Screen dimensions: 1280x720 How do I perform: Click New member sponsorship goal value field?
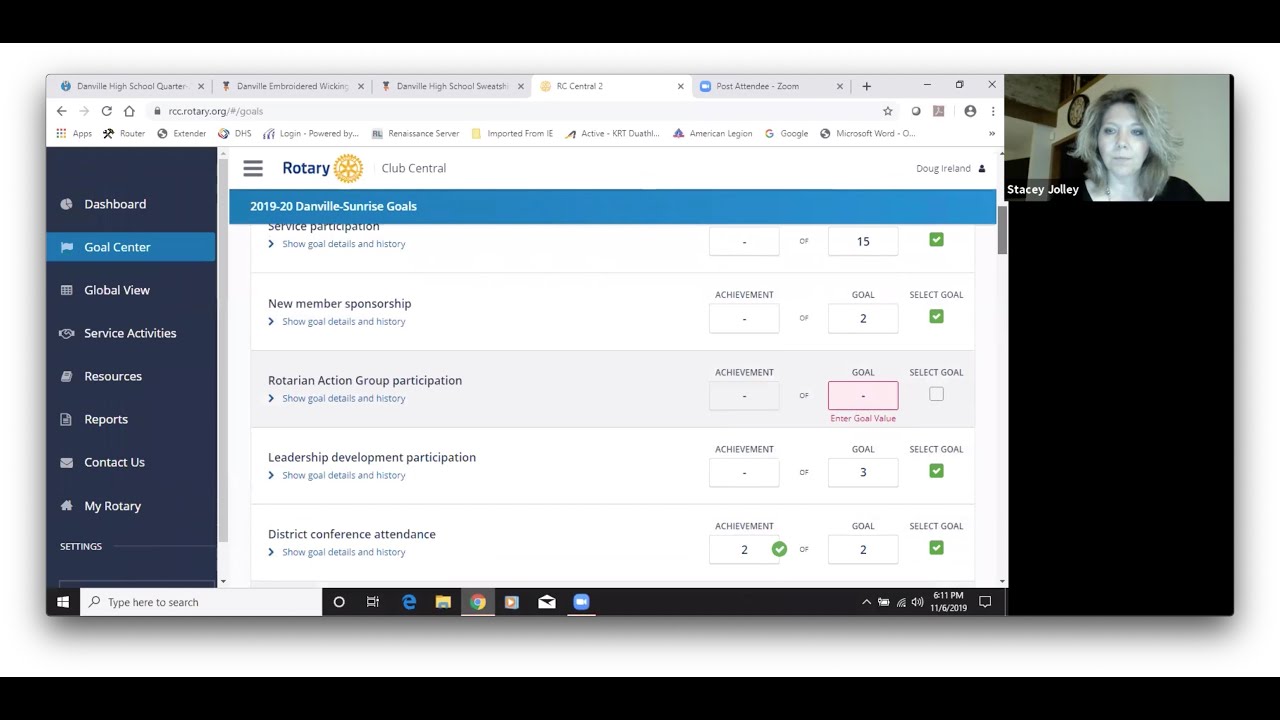tap(863, 318)
